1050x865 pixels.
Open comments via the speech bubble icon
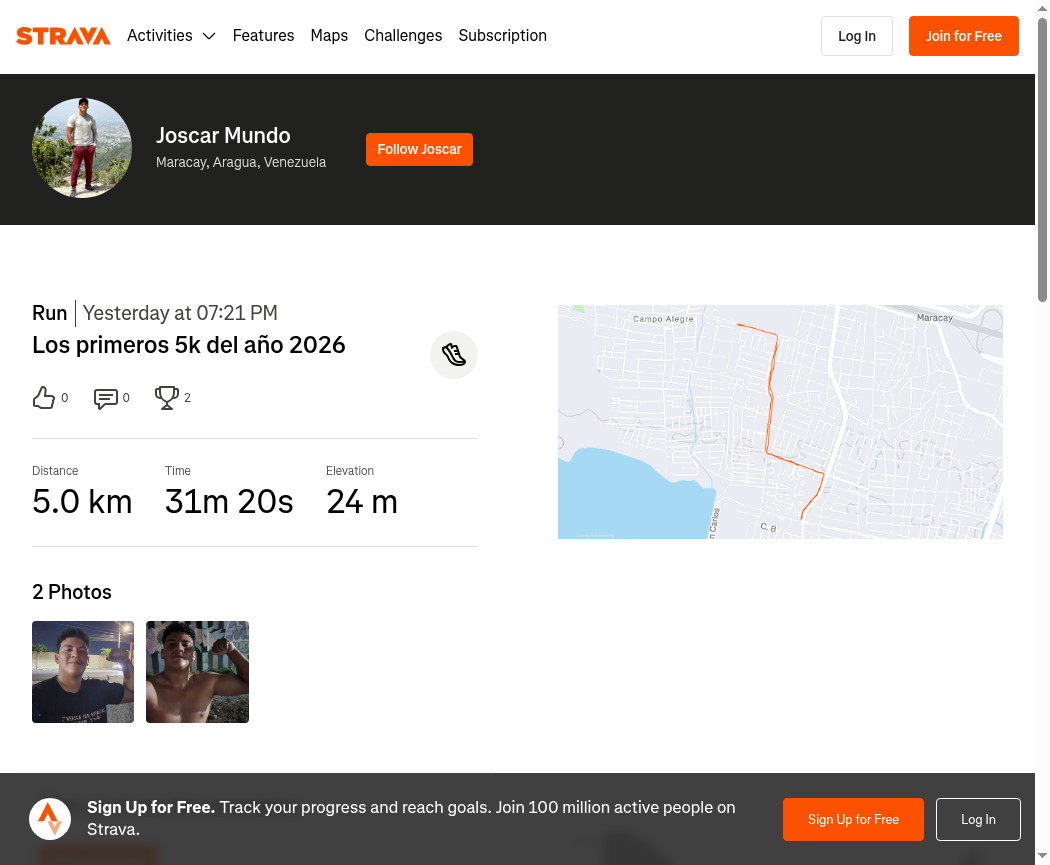[106, 398]
